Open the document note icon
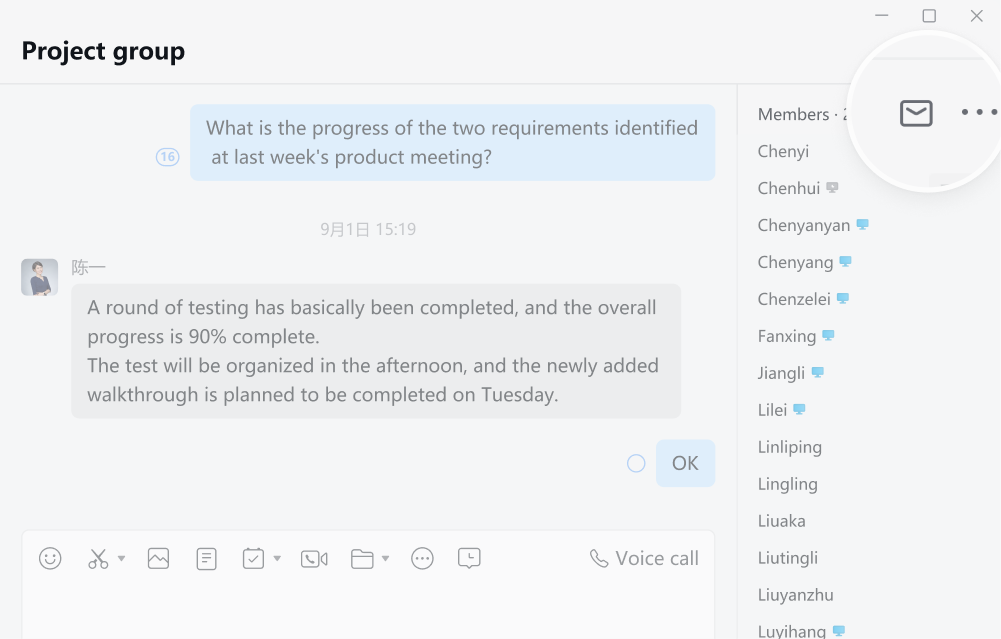This screenshot has width=1001, height=639. [x=206, y=559]
